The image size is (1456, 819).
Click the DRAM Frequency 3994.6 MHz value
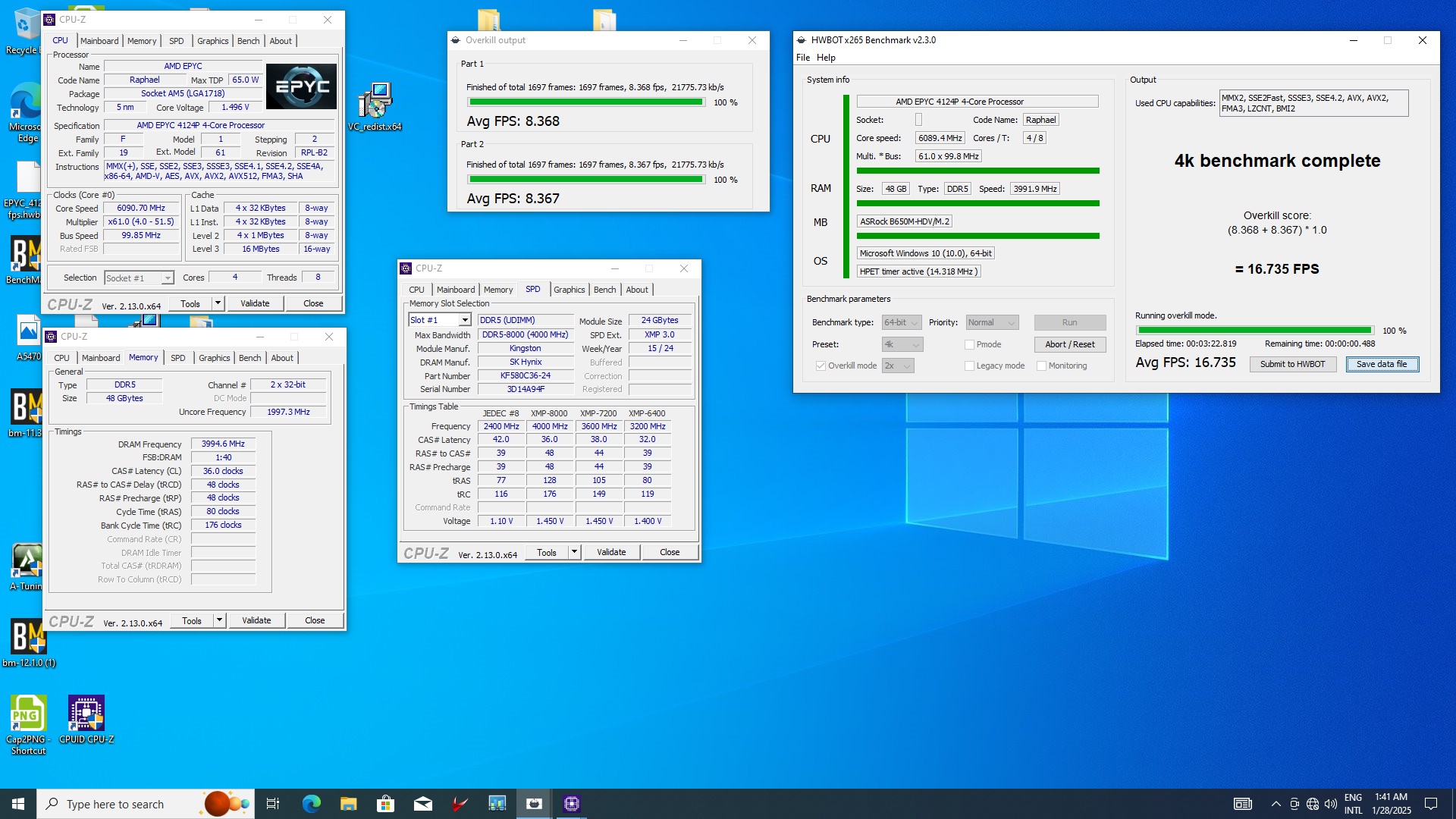pyautogui.click(x=223, y=444)
